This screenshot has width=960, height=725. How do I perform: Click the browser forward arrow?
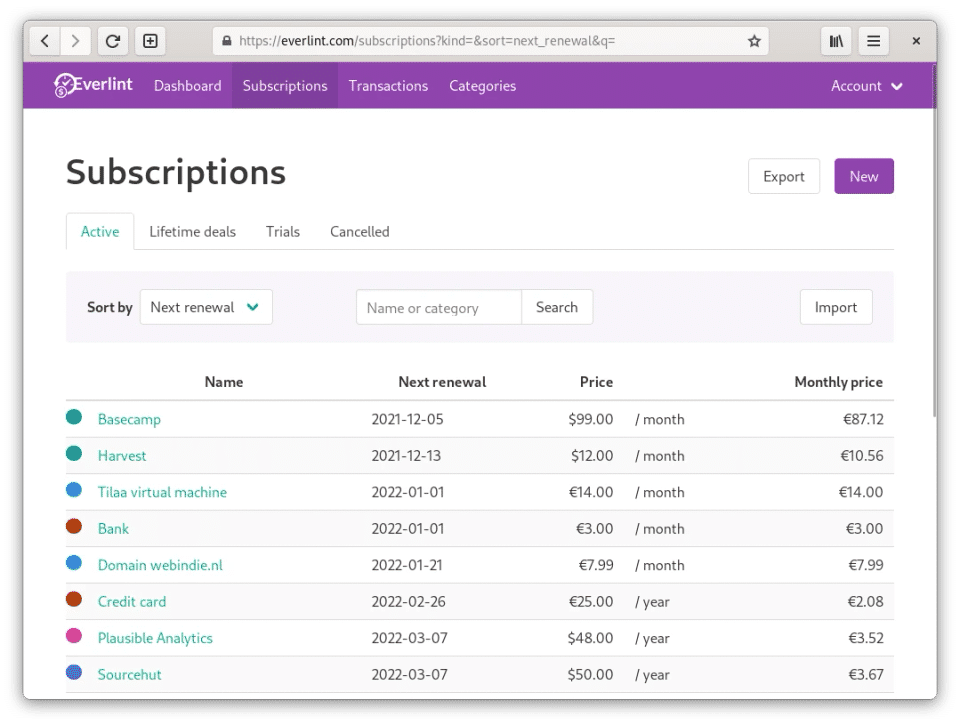tap(75, 41)
